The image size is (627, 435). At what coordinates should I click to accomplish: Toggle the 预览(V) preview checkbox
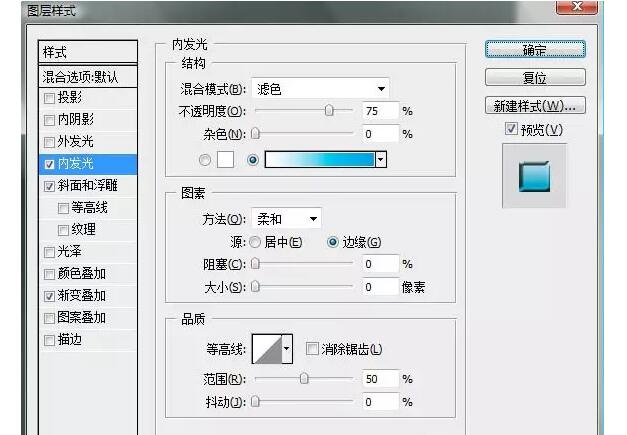coord(511,129)
